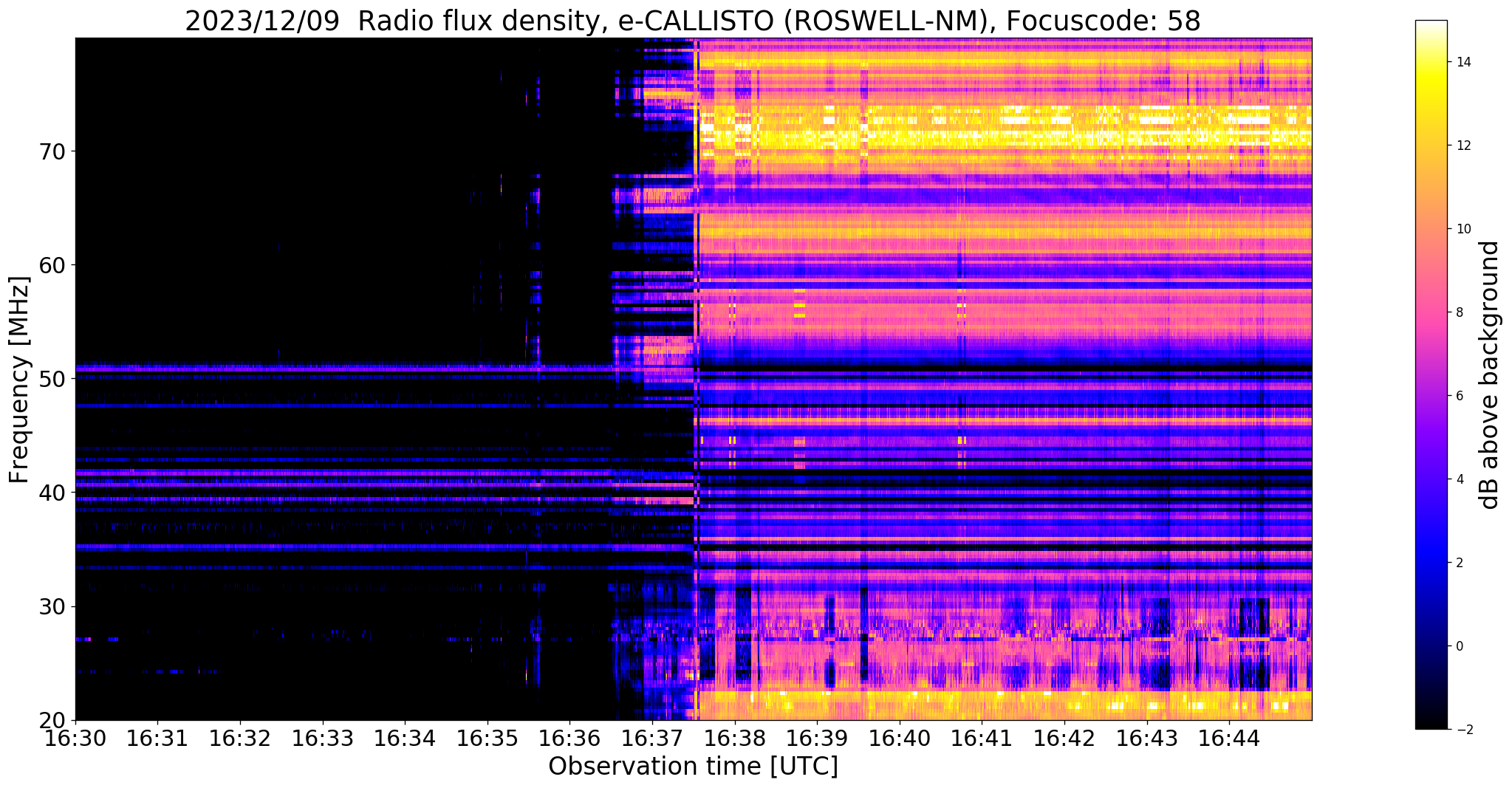
Task: Click the colorbar tick label 6
Action: tap(1459, 396)
